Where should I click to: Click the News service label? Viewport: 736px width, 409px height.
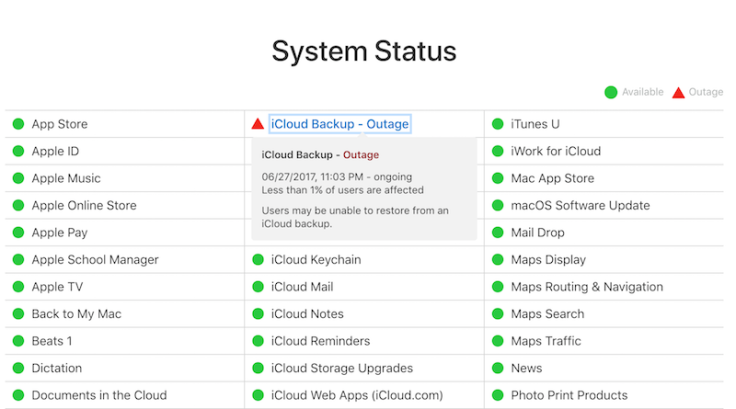(527, 368)
